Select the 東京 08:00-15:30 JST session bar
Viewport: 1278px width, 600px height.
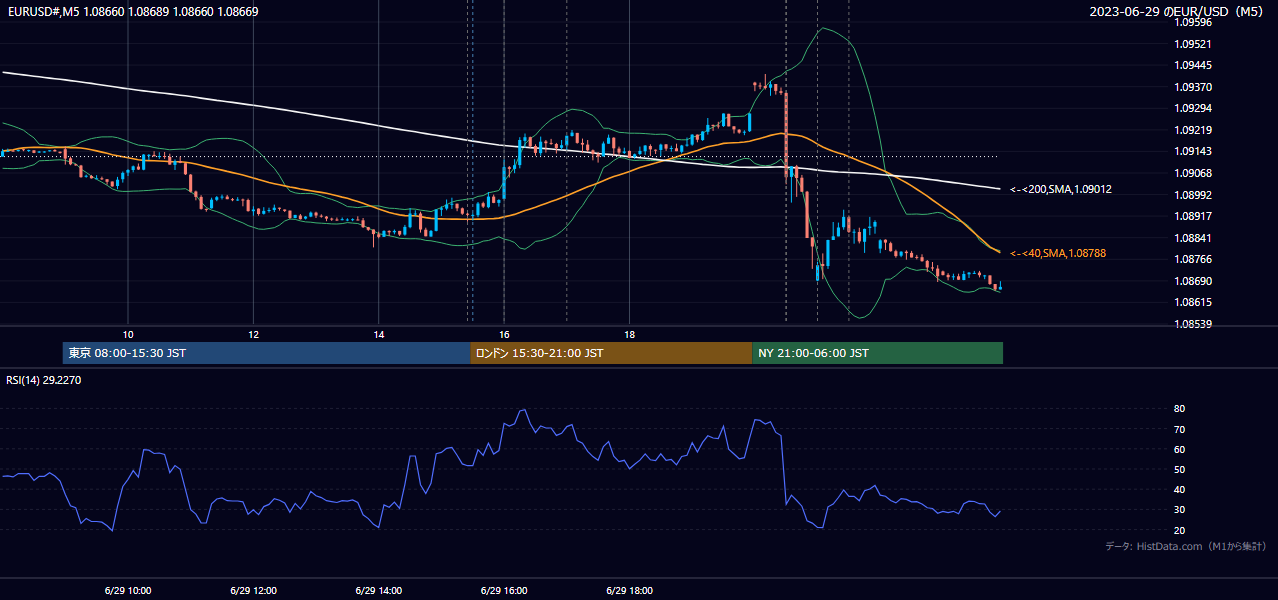coord(266,353)
